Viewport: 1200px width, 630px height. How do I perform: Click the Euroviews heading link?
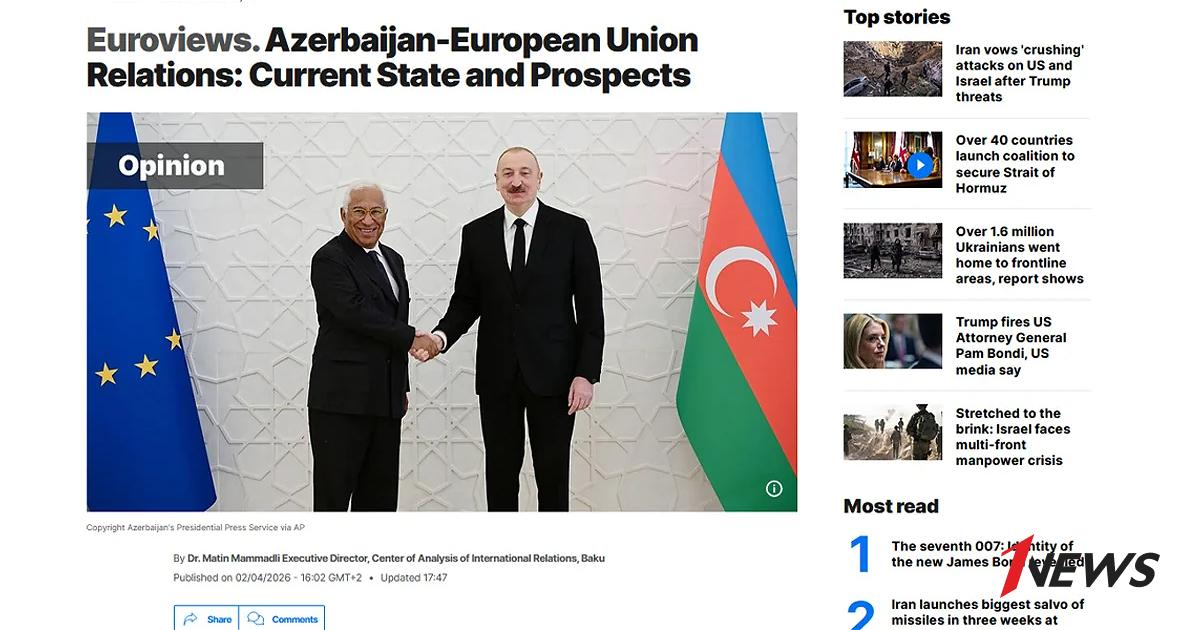pyautogui.click(x=173, y=41)
